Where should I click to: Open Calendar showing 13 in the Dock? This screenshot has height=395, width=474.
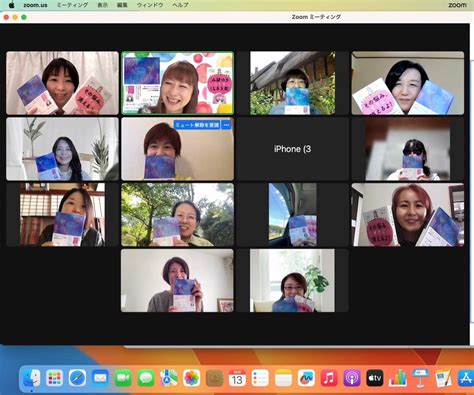[237, 378]
